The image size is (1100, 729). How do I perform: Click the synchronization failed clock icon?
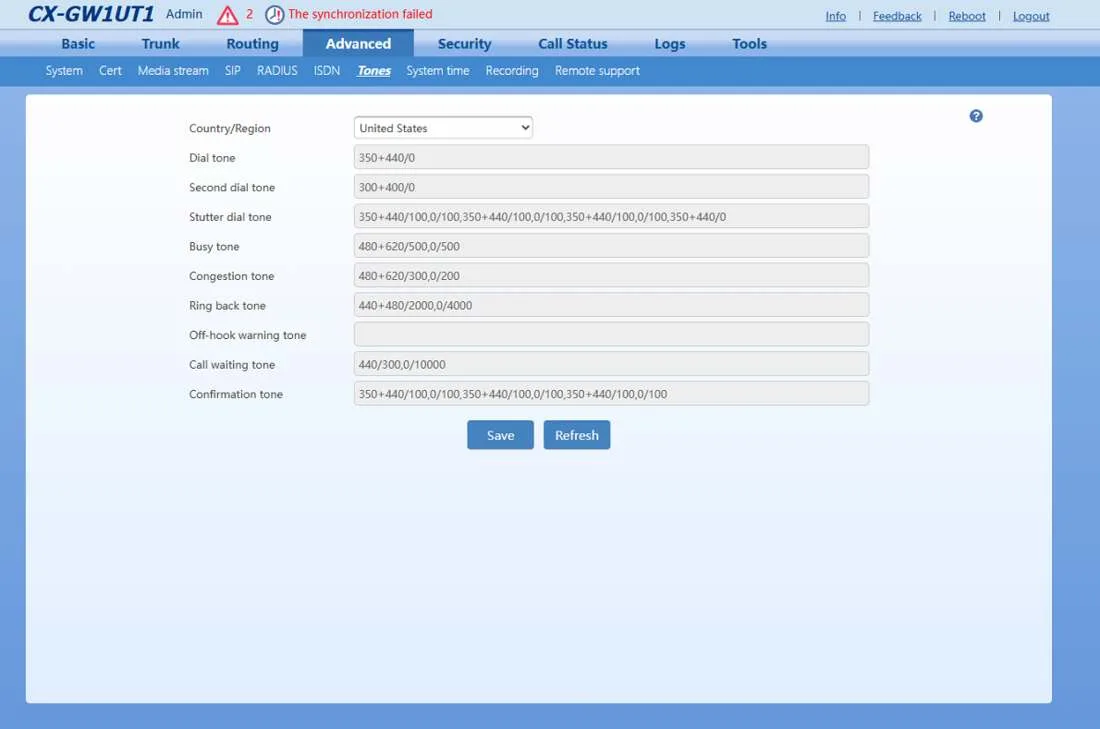coord(274,15)
